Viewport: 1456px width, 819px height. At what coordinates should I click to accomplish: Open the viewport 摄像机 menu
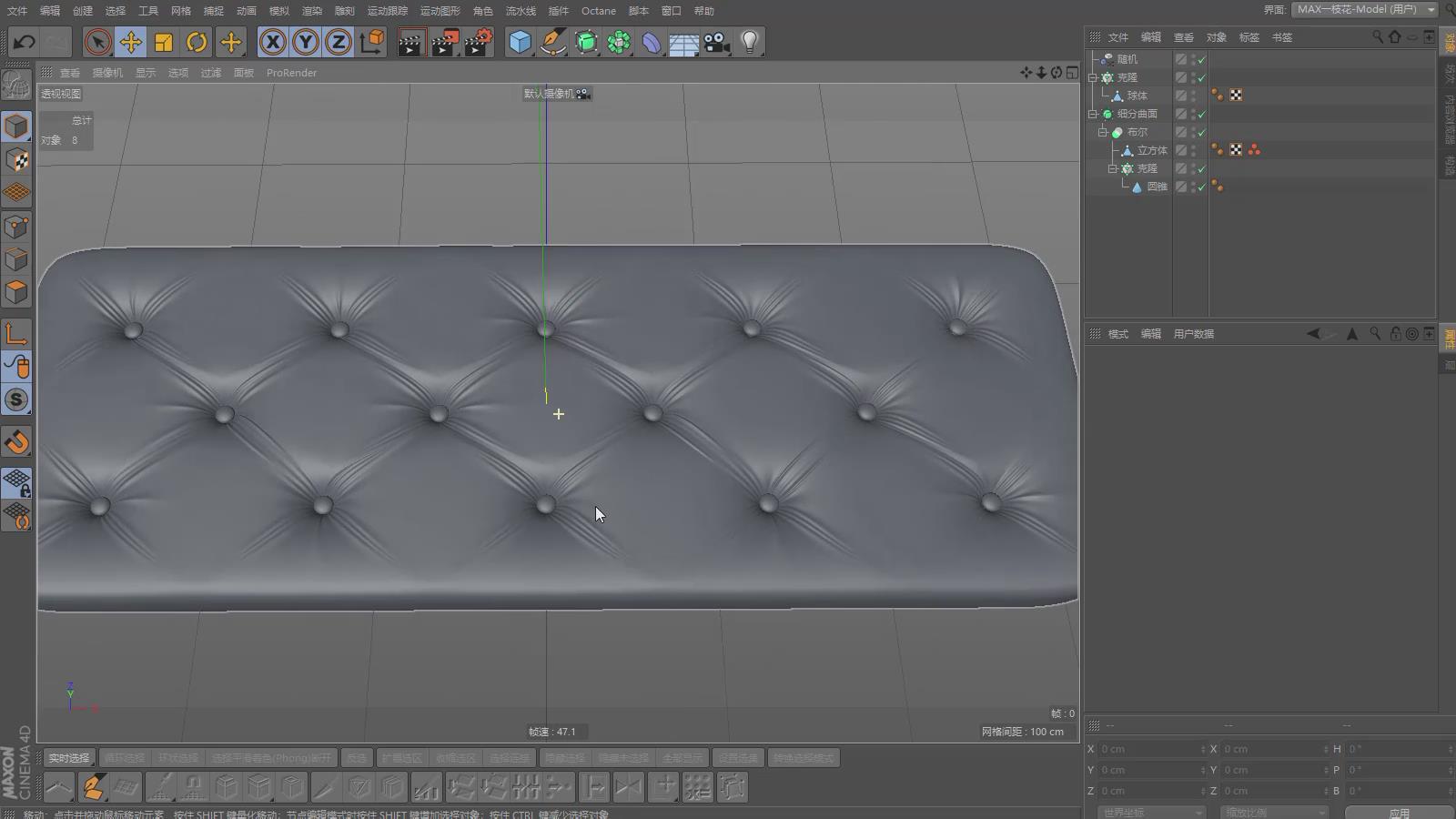(107, 73)
